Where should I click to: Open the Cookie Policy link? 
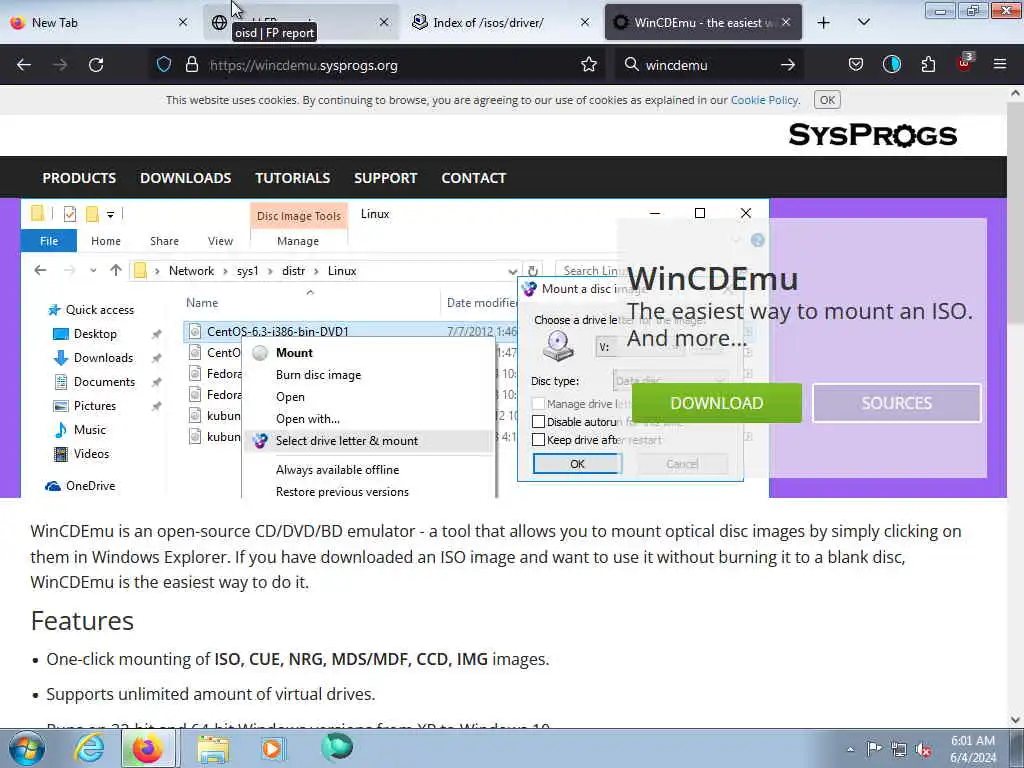(x=764, y=100)
